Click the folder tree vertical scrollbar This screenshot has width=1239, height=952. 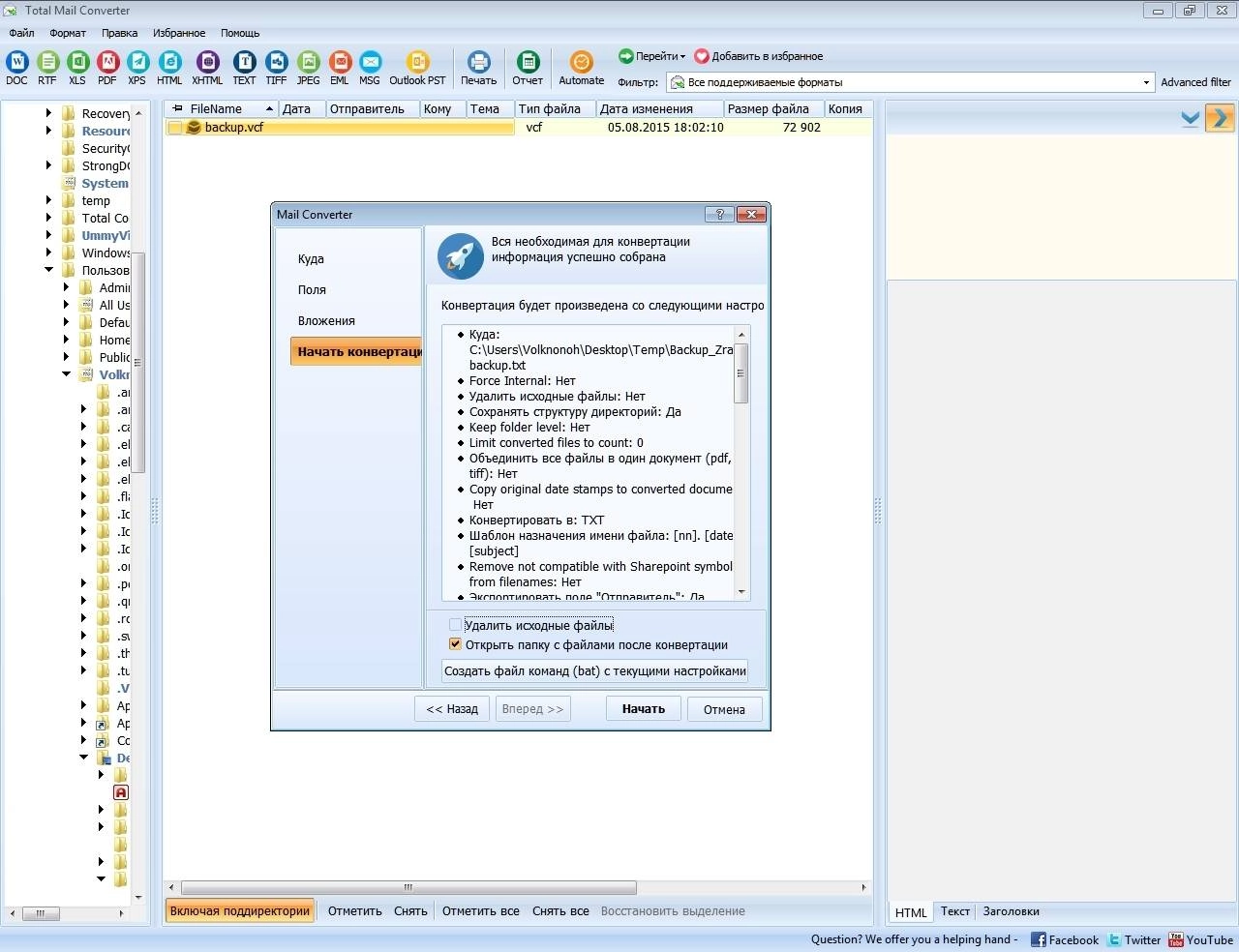point(138,363)
